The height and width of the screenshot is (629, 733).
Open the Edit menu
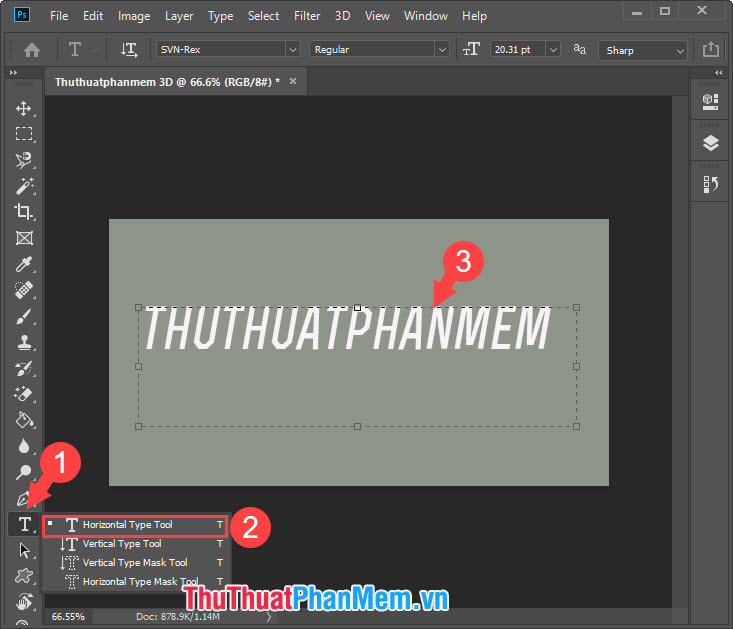[x=93, y=16]
